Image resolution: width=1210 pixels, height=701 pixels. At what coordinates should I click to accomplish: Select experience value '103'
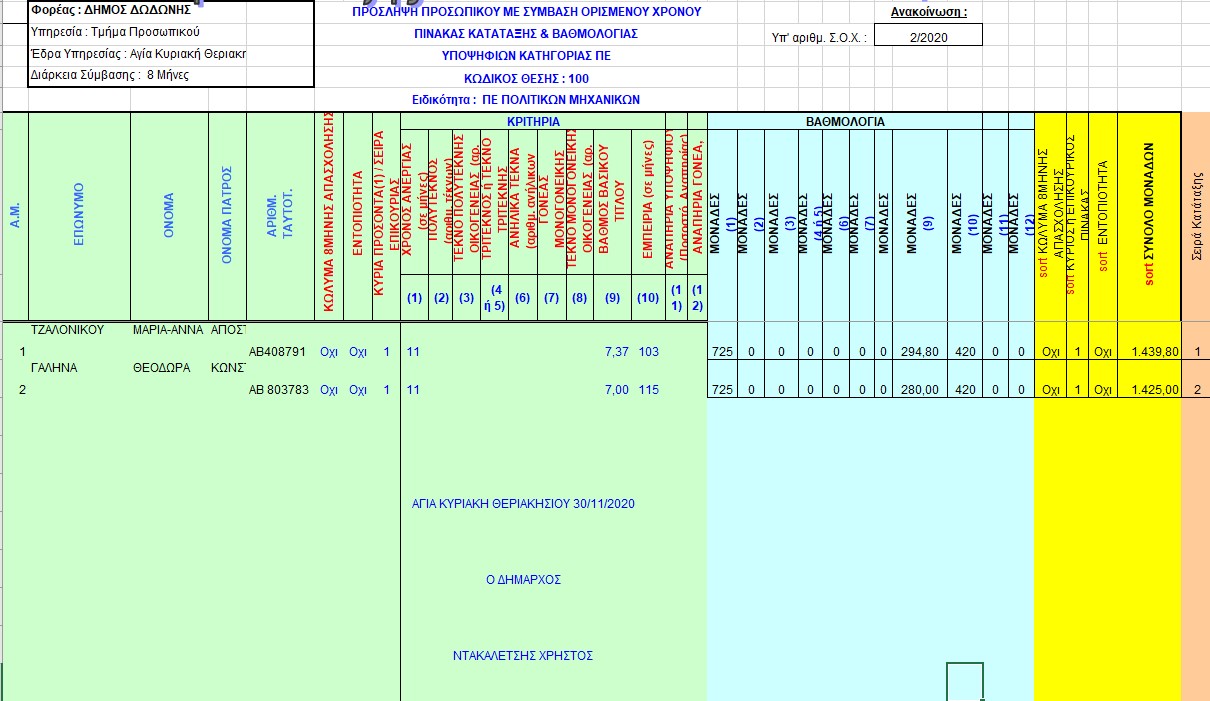pos(649,352)
